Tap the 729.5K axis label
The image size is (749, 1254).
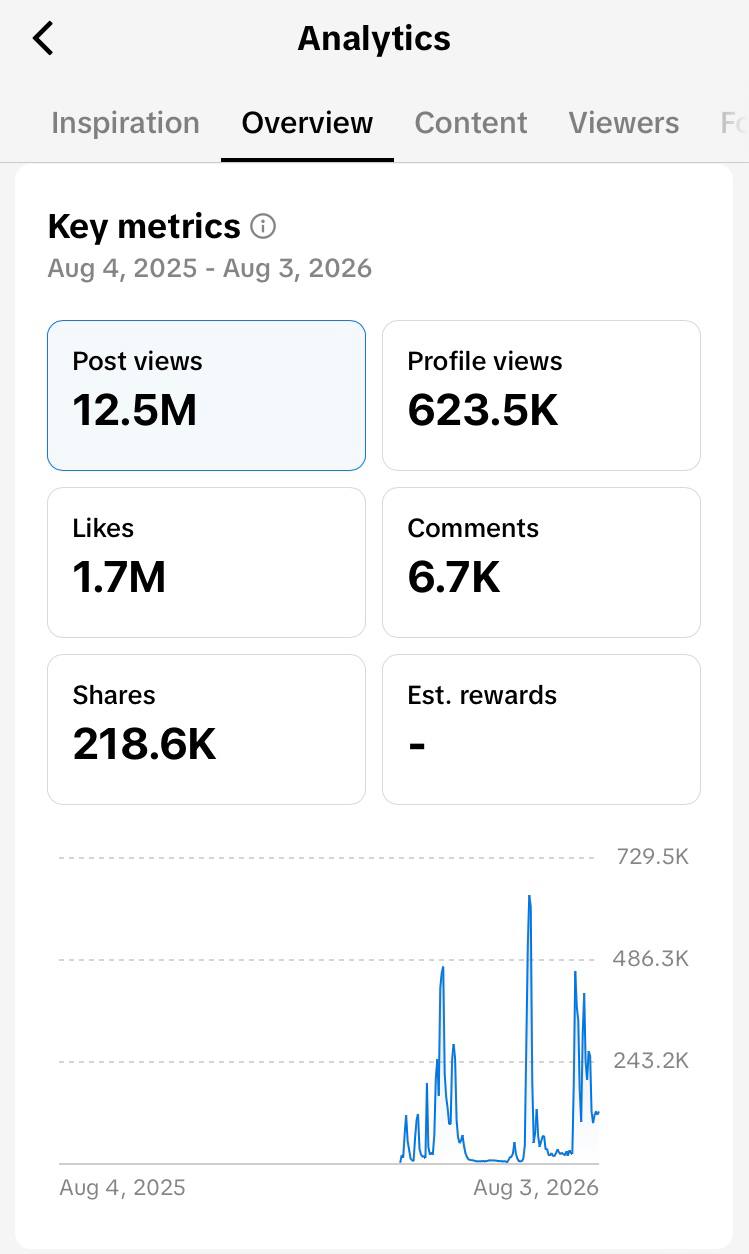tap(651, 857)
